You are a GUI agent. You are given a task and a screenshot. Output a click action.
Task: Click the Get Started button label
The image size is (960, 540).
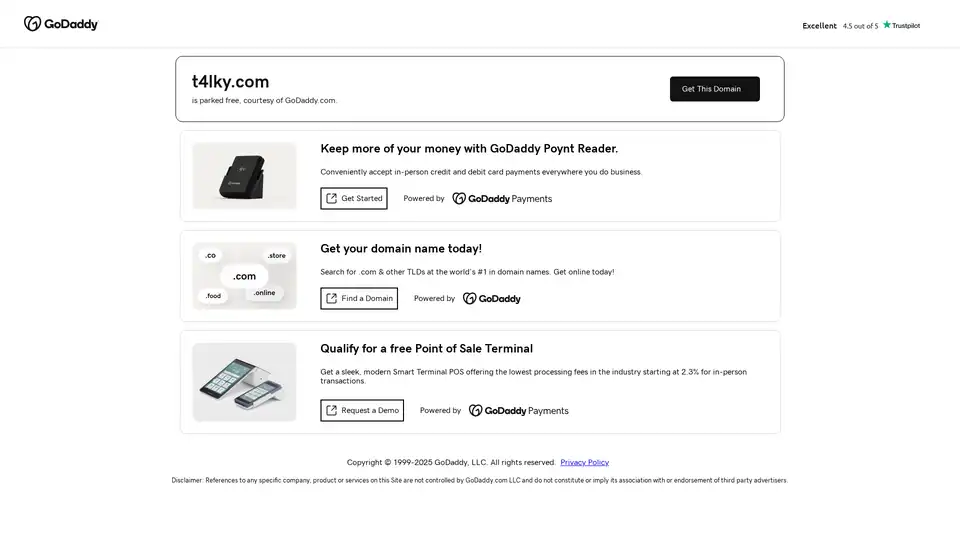(362, 198)
